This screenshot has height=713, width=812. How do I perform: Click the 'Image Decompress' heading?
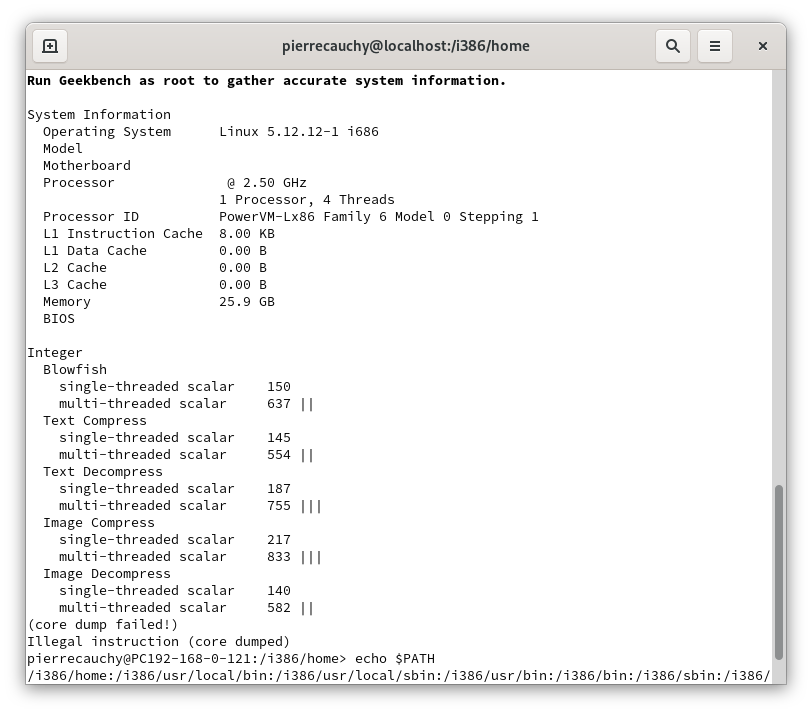coord(107,574)
